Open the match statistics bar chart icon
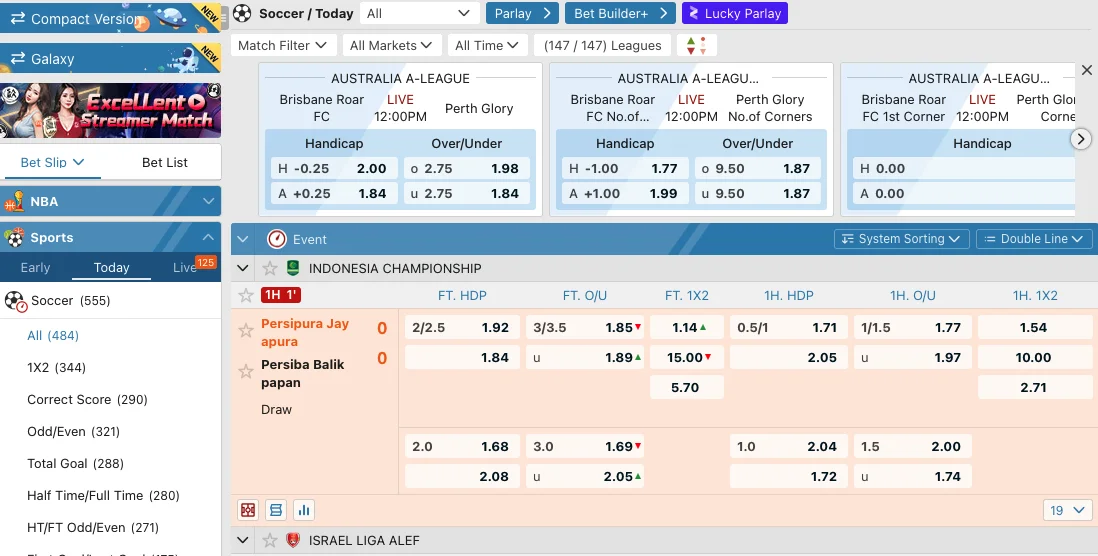 pyautogui.click(x=304, y=510)
